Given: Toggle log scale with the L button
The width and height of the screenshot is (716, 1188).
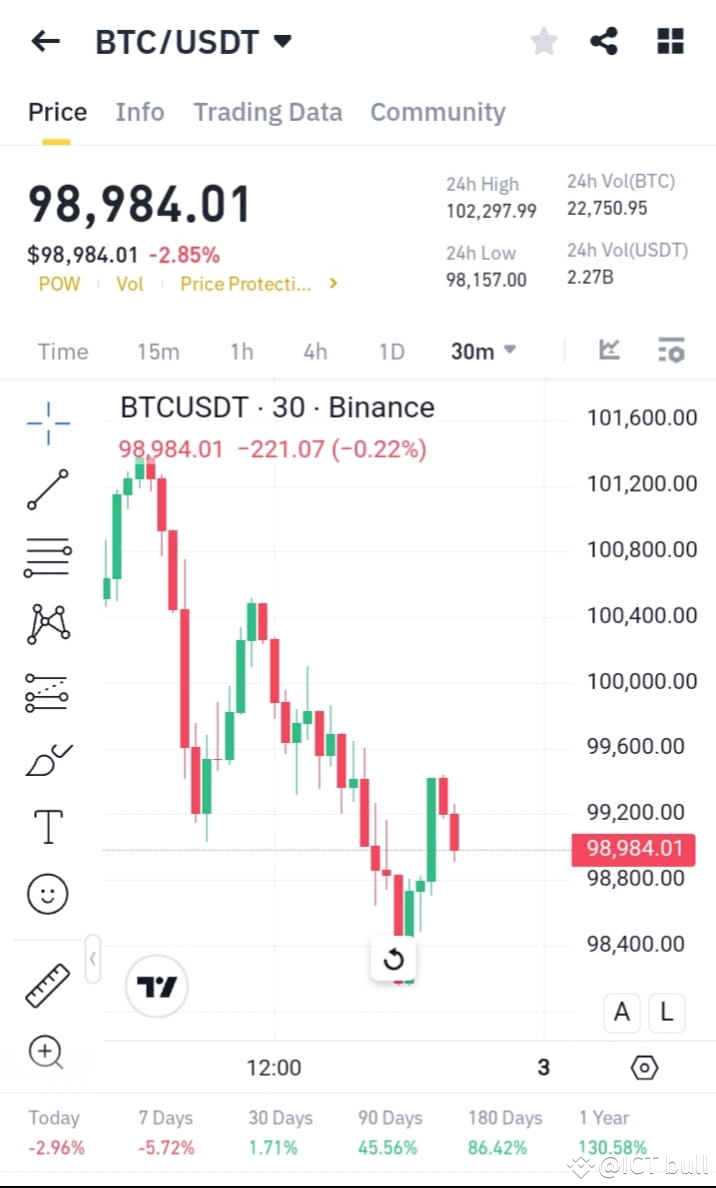Looking at the screenshot, I should click(666, 1013).
